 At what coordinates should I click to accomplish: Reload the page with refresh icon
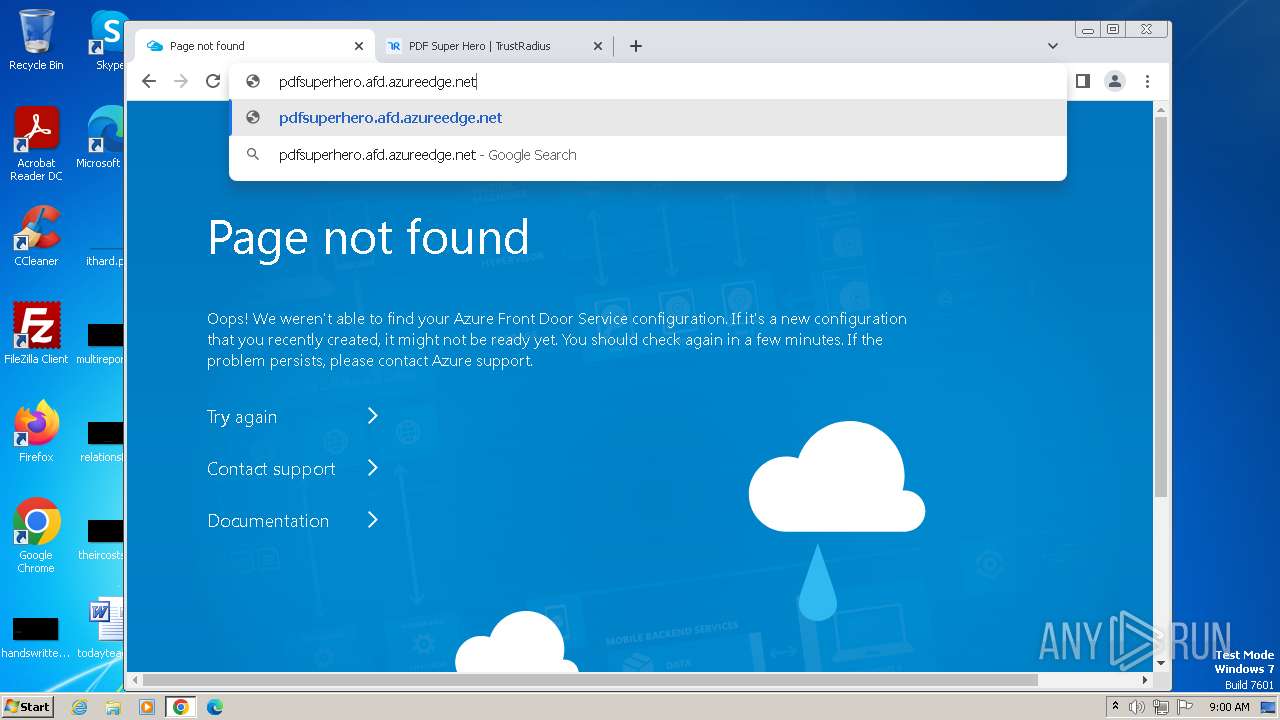coord(213,81)
